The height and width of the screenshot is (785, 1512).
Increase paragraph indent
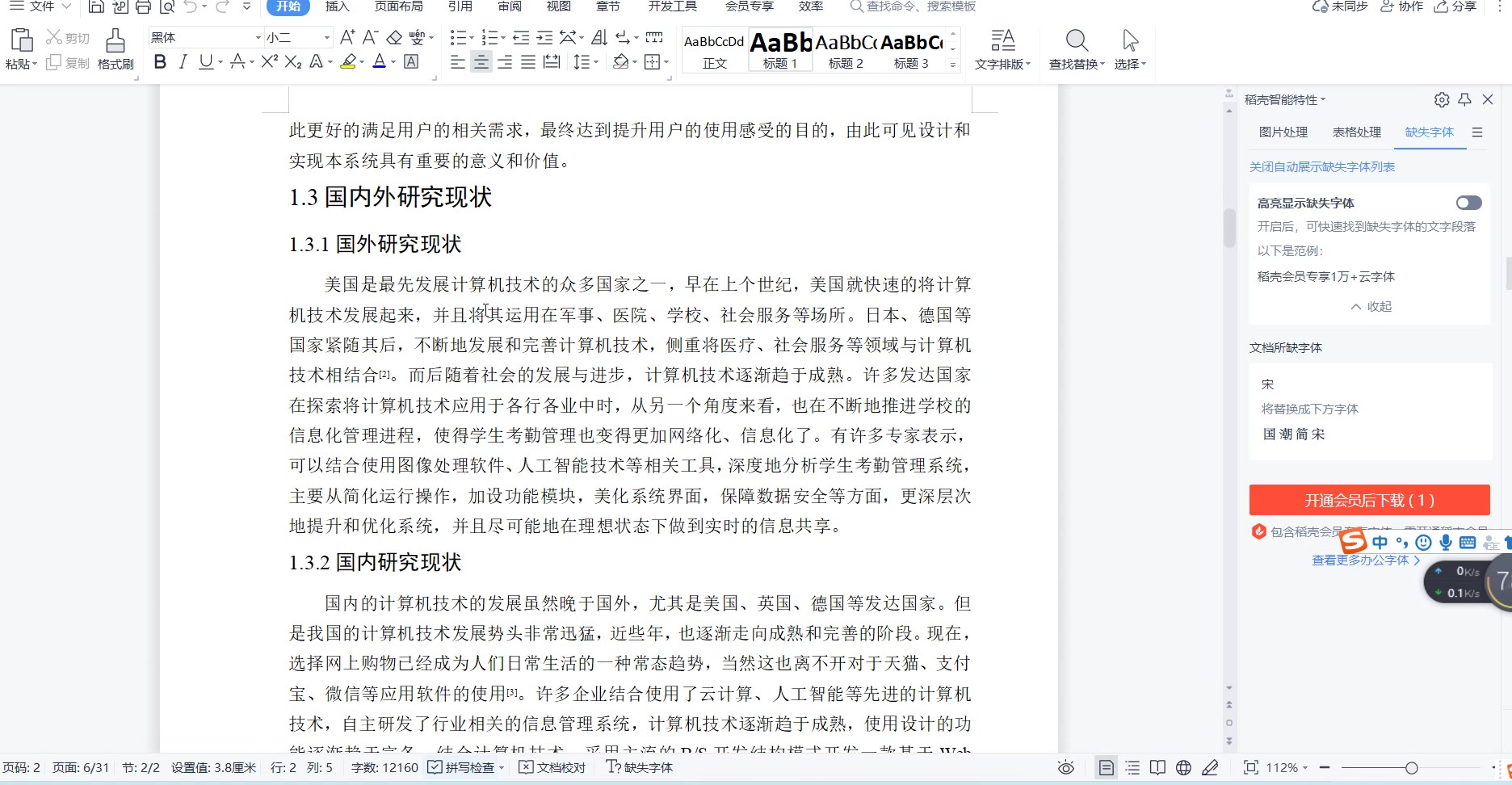coord(545,37)
